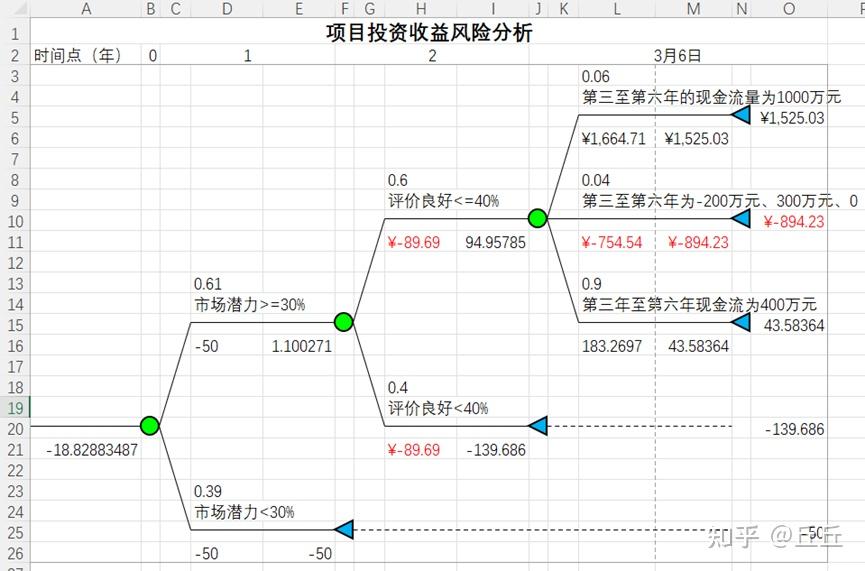The image size is (865, 571).
Task: Click red ¥-89.69 in row 11
Action: [414, 242]
